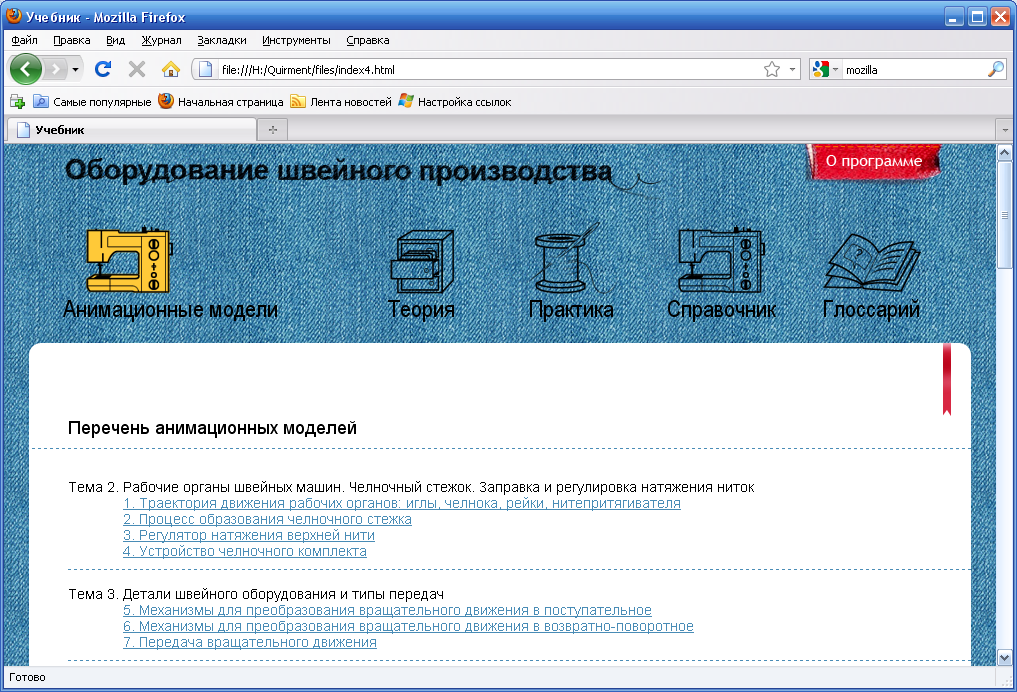Screen dimensions: 1017x692
Task: Click the Практика text label
Action: coord(571,309)
